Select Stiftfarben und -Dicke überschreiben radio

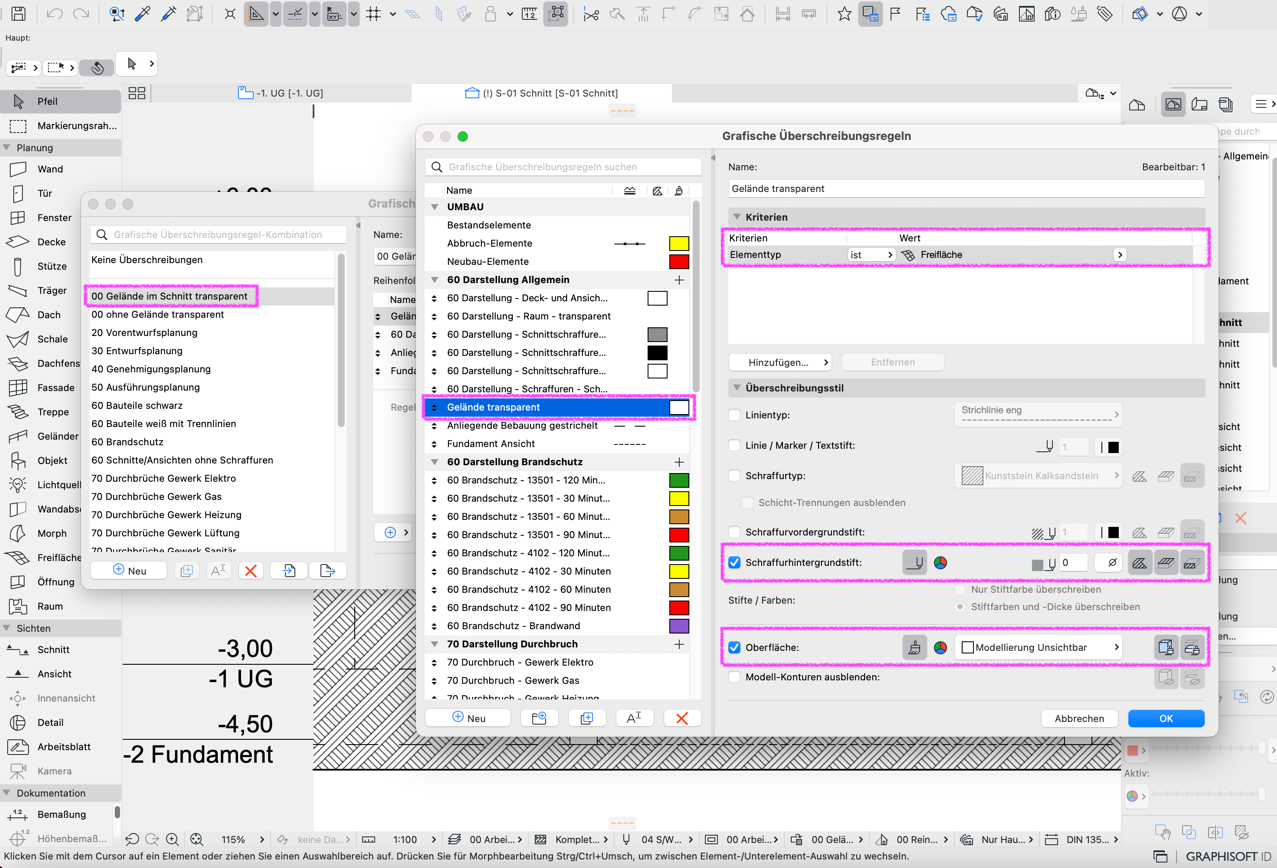click(x=960, y=606)
